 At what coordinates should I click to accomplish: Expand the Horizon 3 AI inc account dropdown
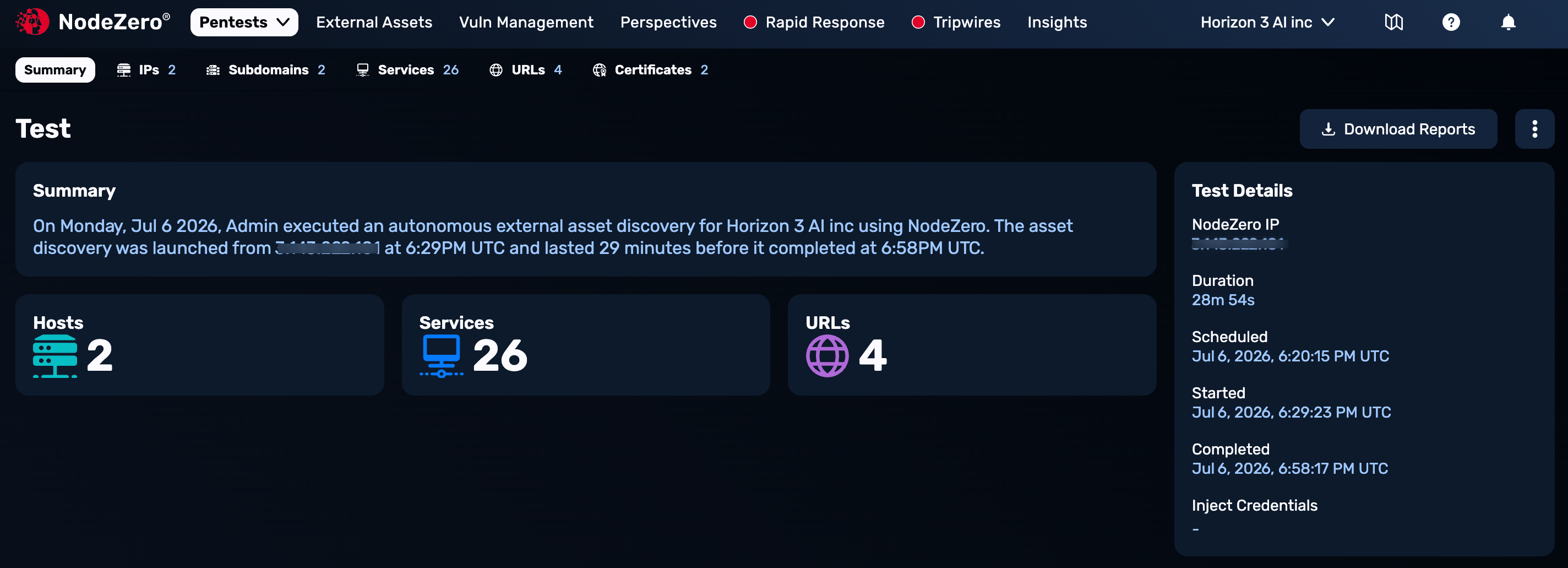point(1267,22)
